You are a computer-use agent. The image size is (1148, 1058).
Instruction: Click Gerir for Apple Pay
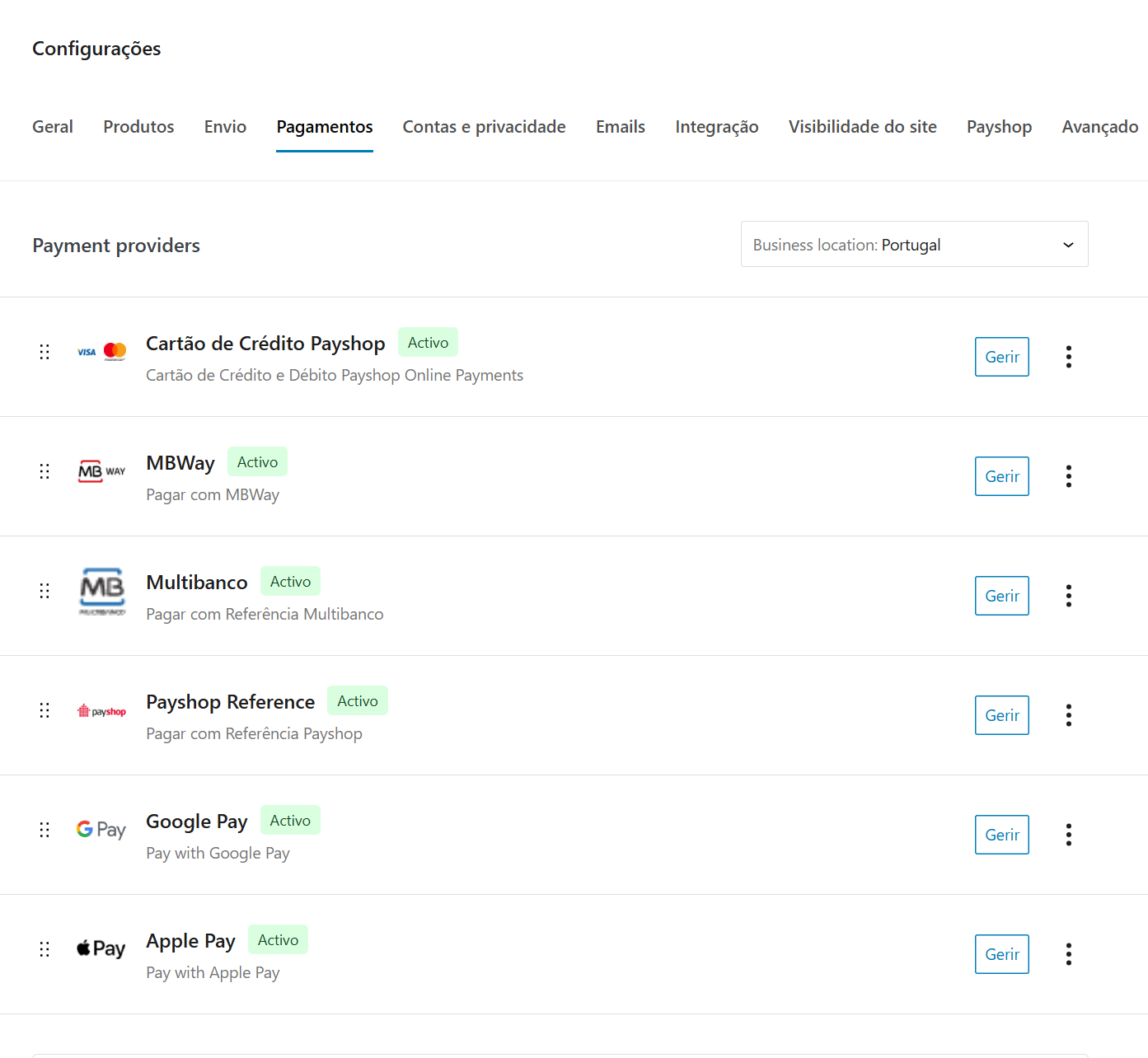(1001, 954)
